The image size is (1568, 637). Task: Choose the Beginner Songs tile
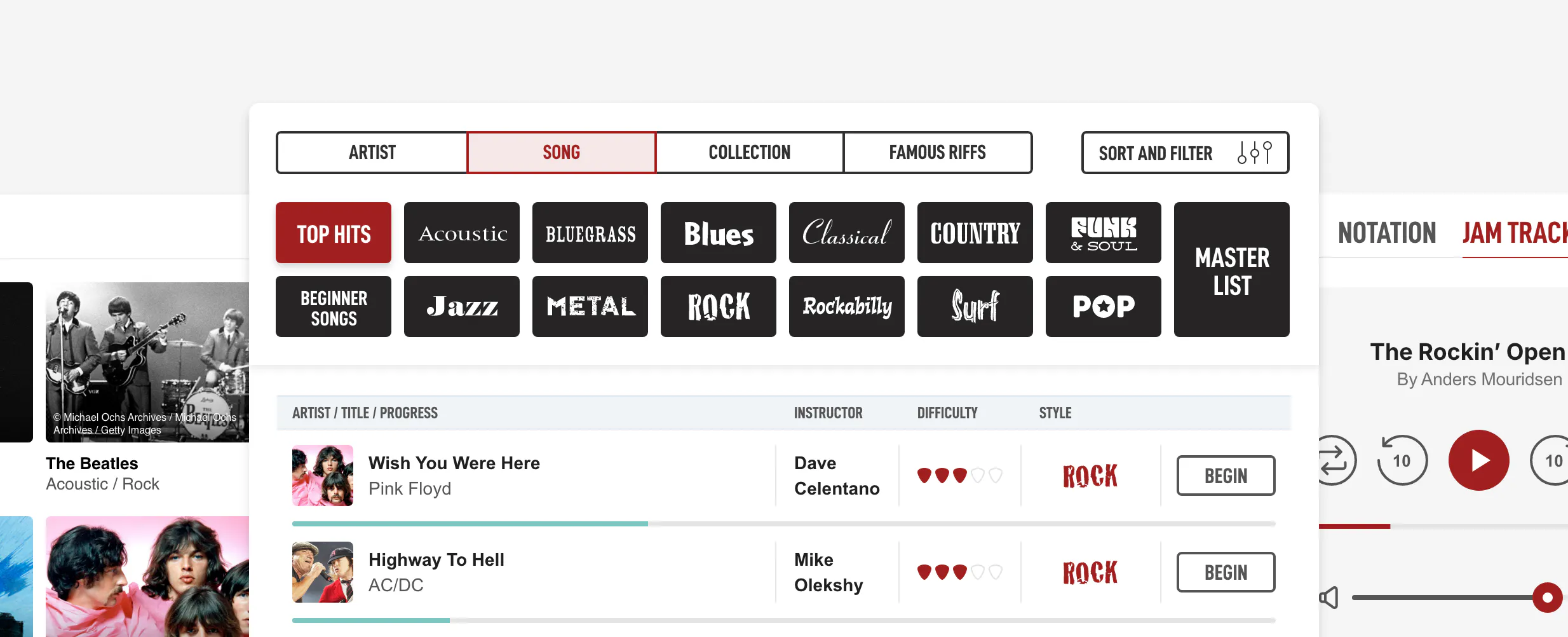click(x=334, y=306)
